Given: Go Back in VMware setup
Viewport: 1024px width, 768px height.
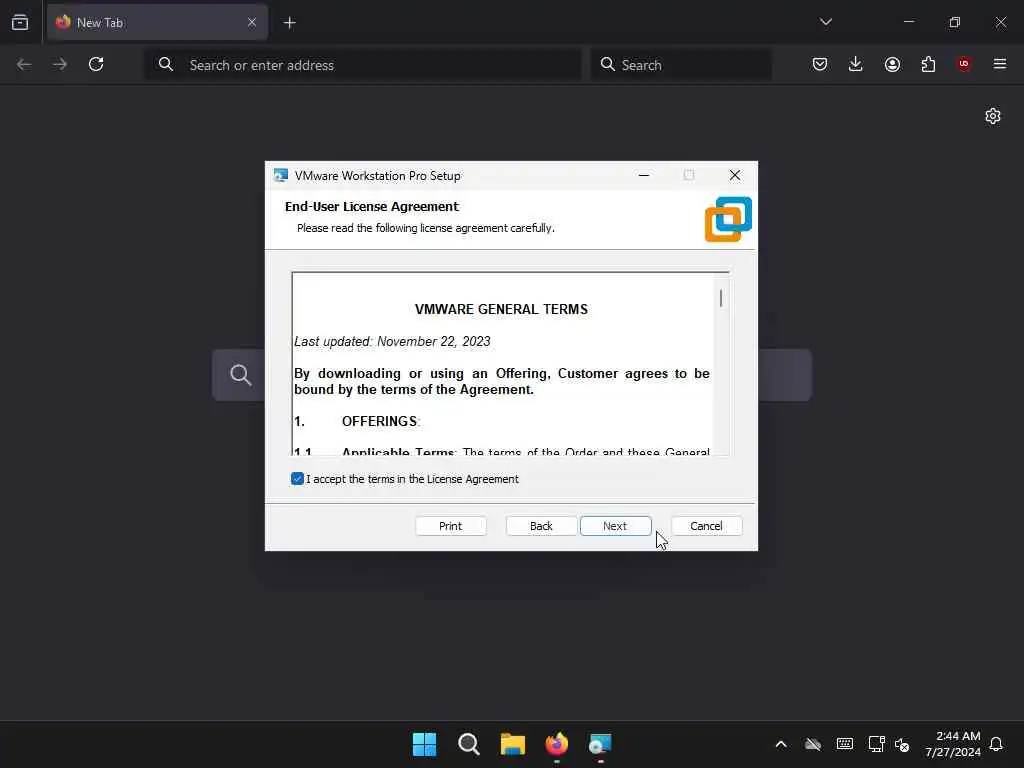Looking at the screenshot, I should 541,526.
